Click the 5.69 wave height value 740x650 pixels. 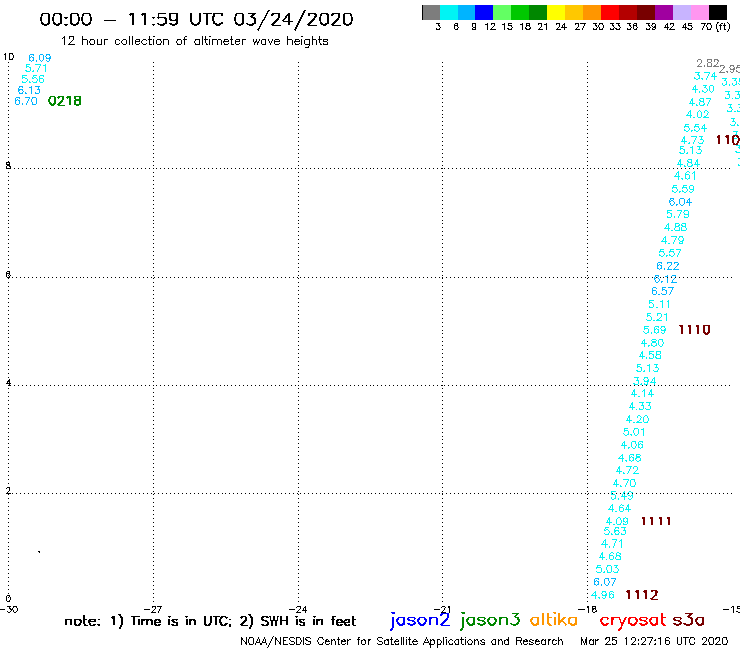tap(655, 330)
